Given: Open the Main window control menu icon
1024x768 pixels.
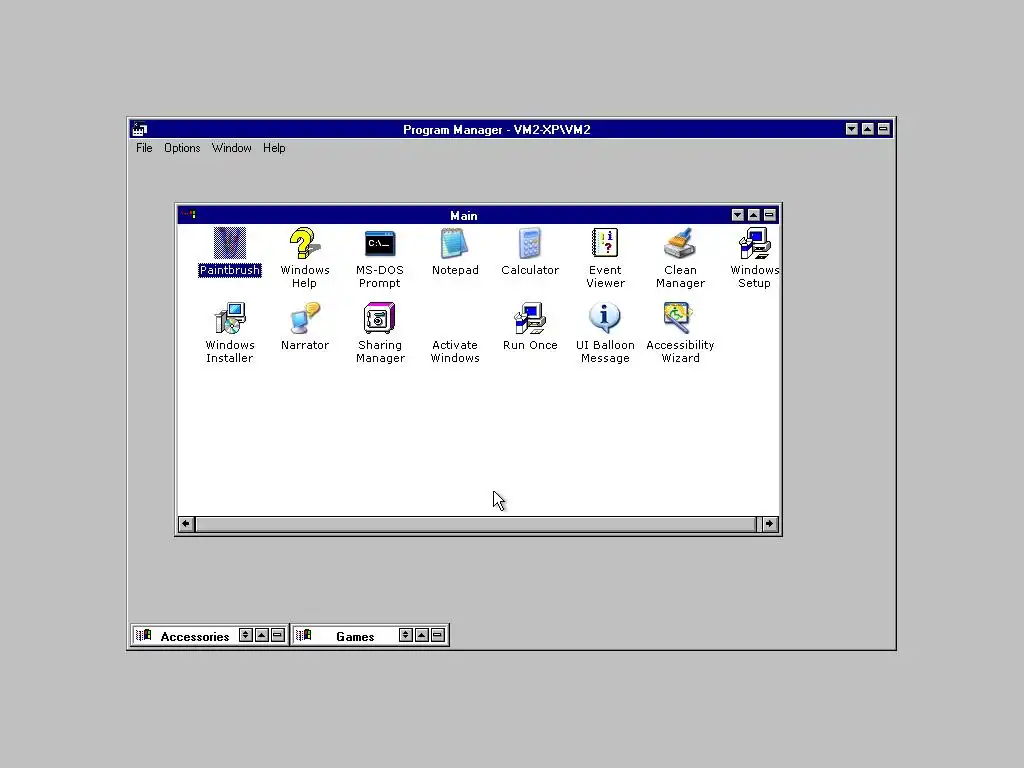Looking at the screenshot, I should (x=188, y=215).
